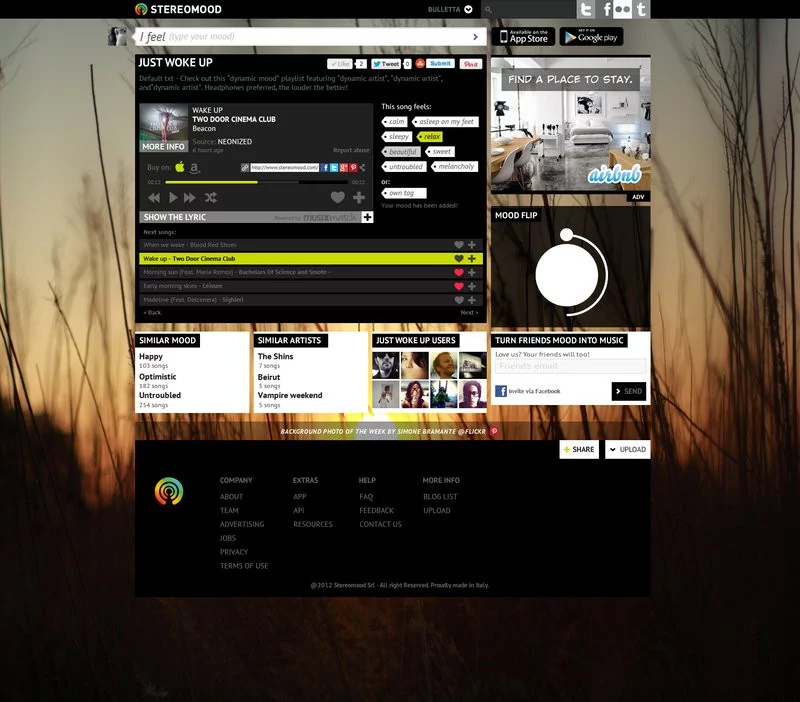
Task: Play the current song
Action: (173, 197)
